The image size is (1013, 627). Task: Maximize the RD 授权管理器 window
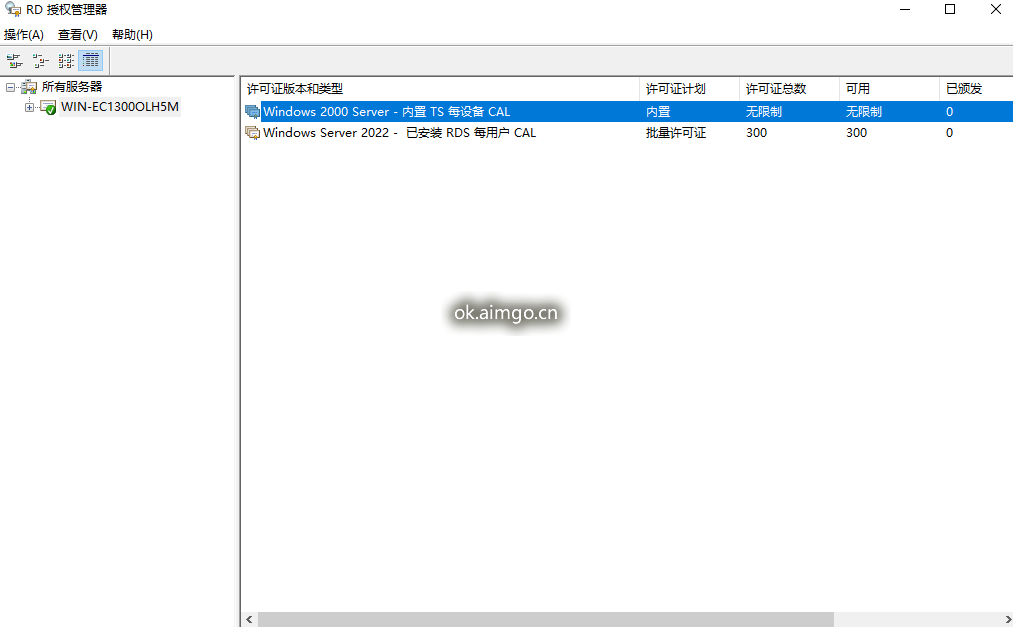coord(950,10)
